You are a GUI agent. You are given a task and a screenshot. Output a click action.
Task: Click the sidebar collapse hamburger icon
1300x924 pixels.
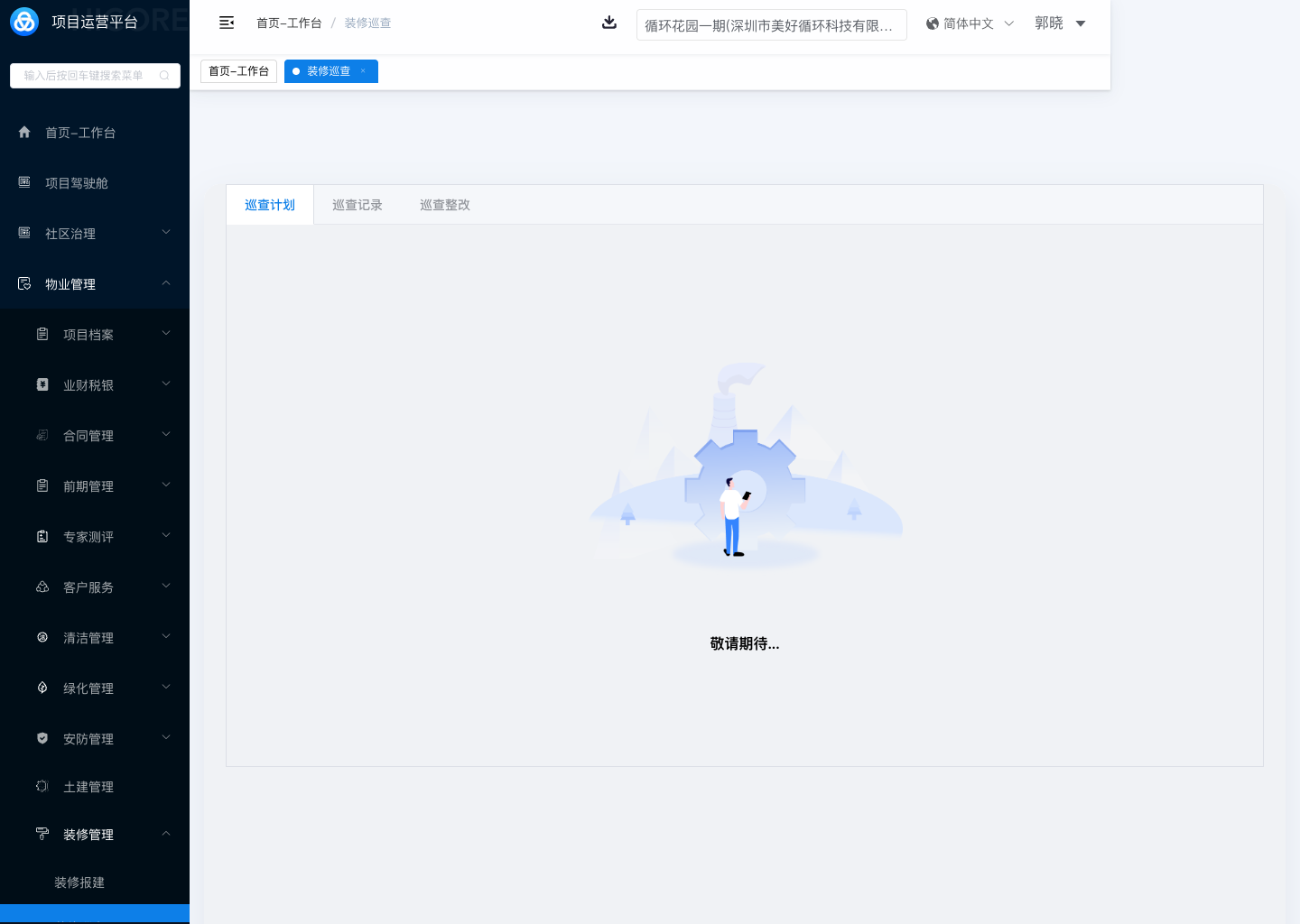[227, 23]
